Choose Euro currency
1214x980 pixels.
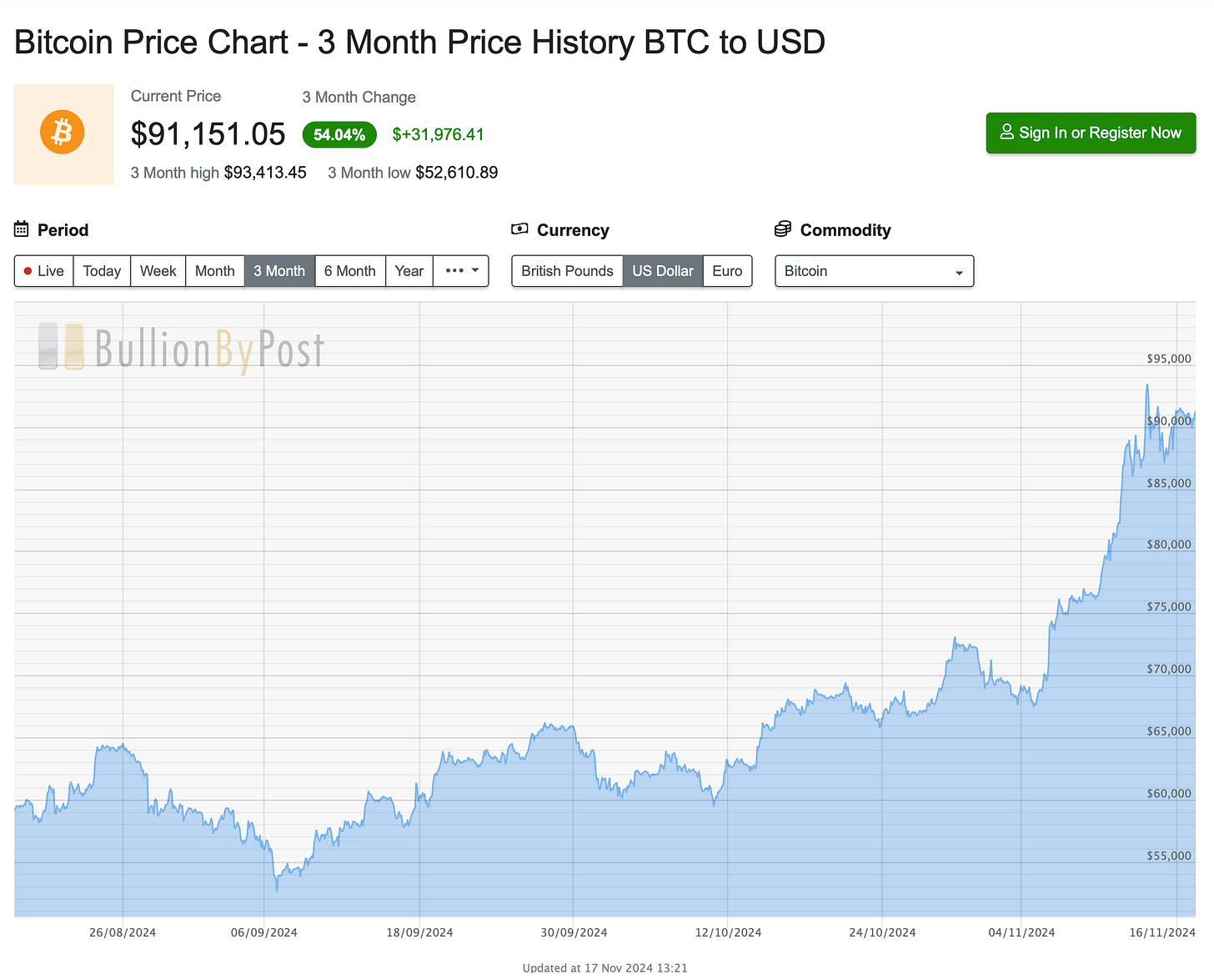tap(727, 271)
